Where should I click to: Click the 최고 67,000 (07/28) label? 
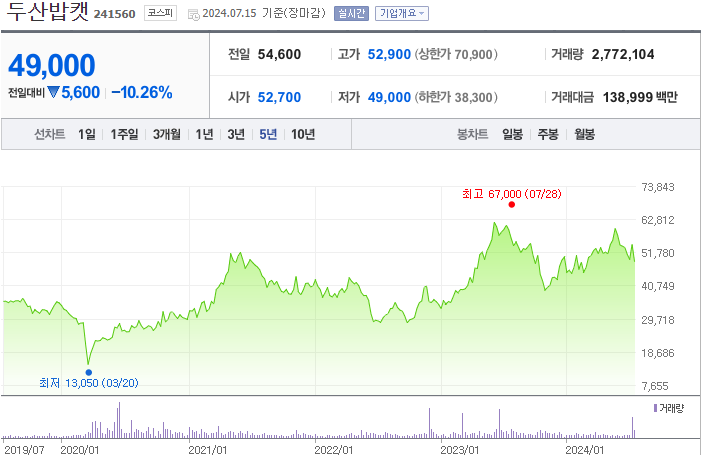[511, 194]
